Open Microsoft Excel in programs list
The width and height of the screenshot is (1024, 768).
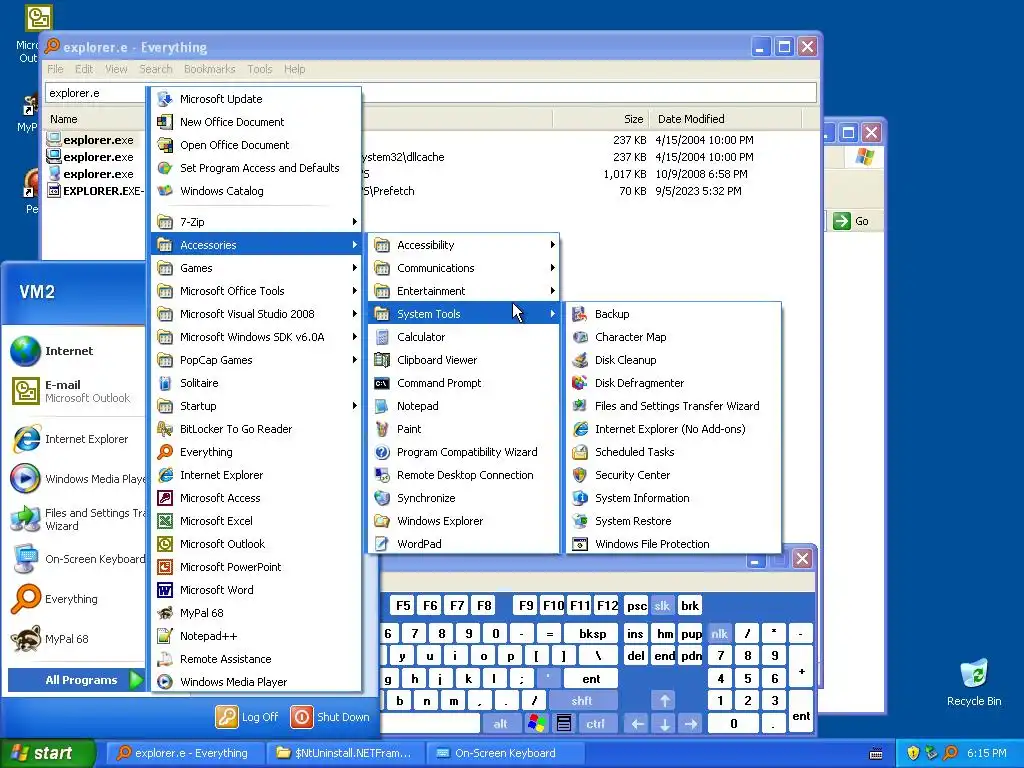256,521
